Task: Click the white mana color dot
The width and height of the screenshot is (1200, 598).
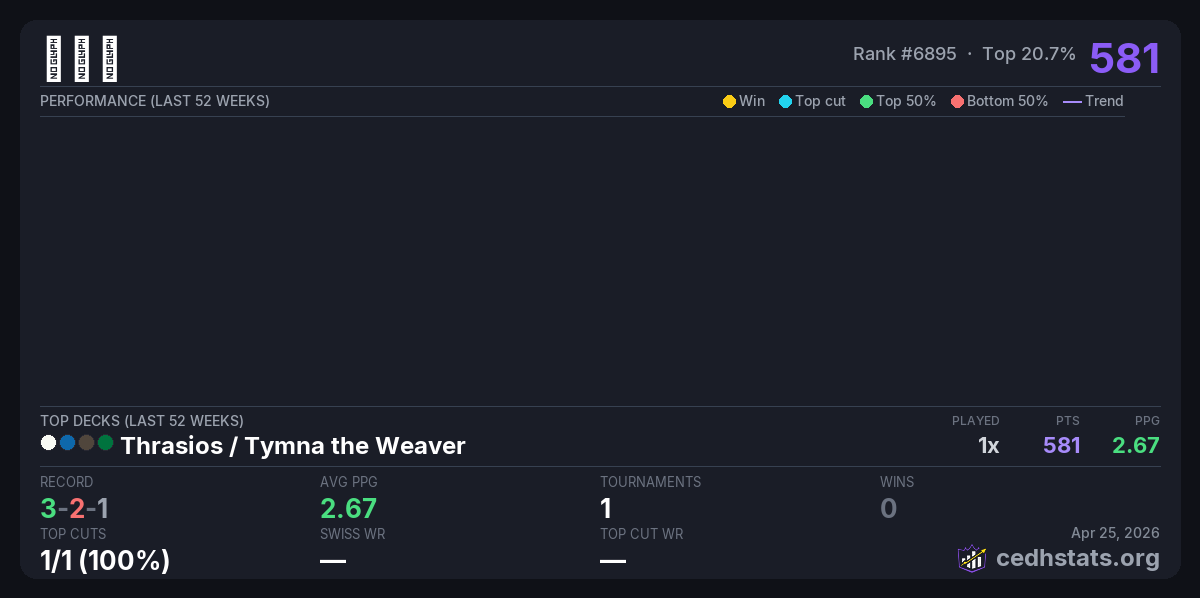Action: coord(48,442)
